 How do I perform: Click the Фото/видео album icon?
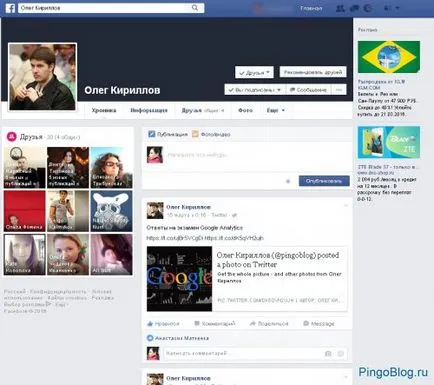(195, 134)
